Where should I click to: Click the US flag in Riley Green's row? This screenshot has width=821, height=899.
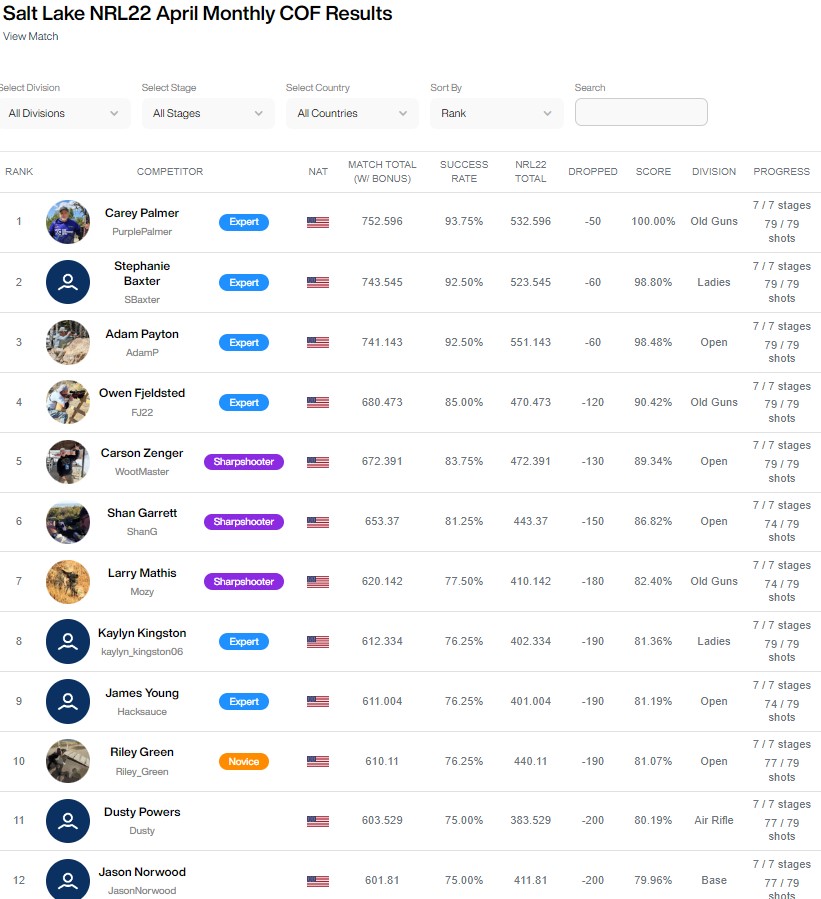[x=318, y=761]
